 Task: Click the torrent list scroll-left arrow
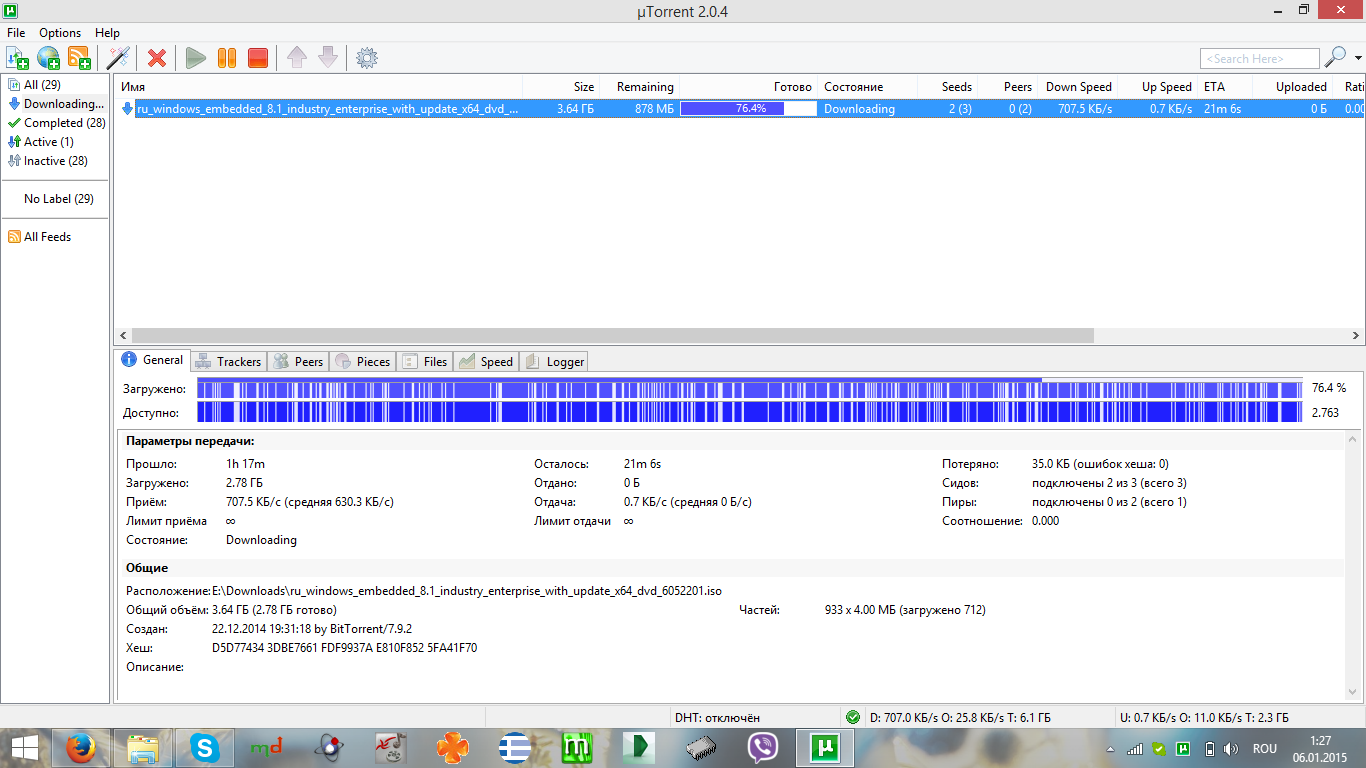click(123, 336)
